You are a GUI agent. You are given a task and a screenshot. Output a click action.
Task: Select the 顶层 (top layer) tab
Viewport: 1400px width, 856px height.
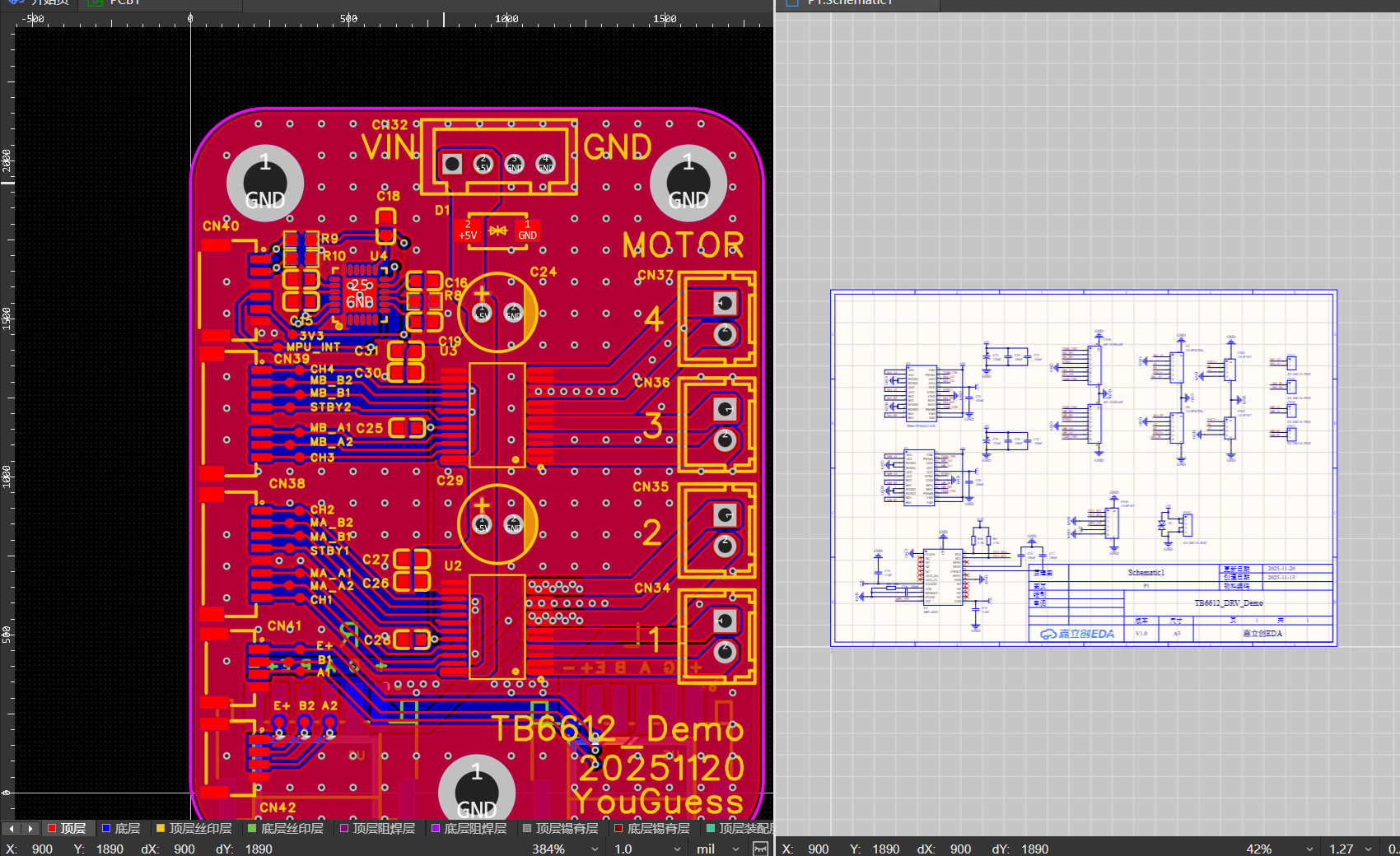[x=67, y=828]
